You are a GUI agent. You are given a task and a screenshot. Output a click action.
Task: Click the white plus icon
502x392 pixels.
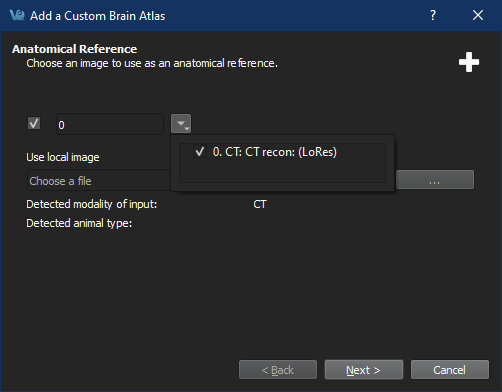(x=469, y=62)
